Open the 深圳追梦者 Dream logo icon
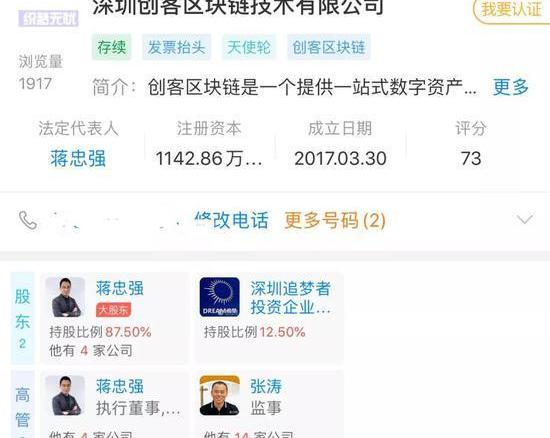The width and height of the screenshot is (550, 438). (x=220, y=297)
